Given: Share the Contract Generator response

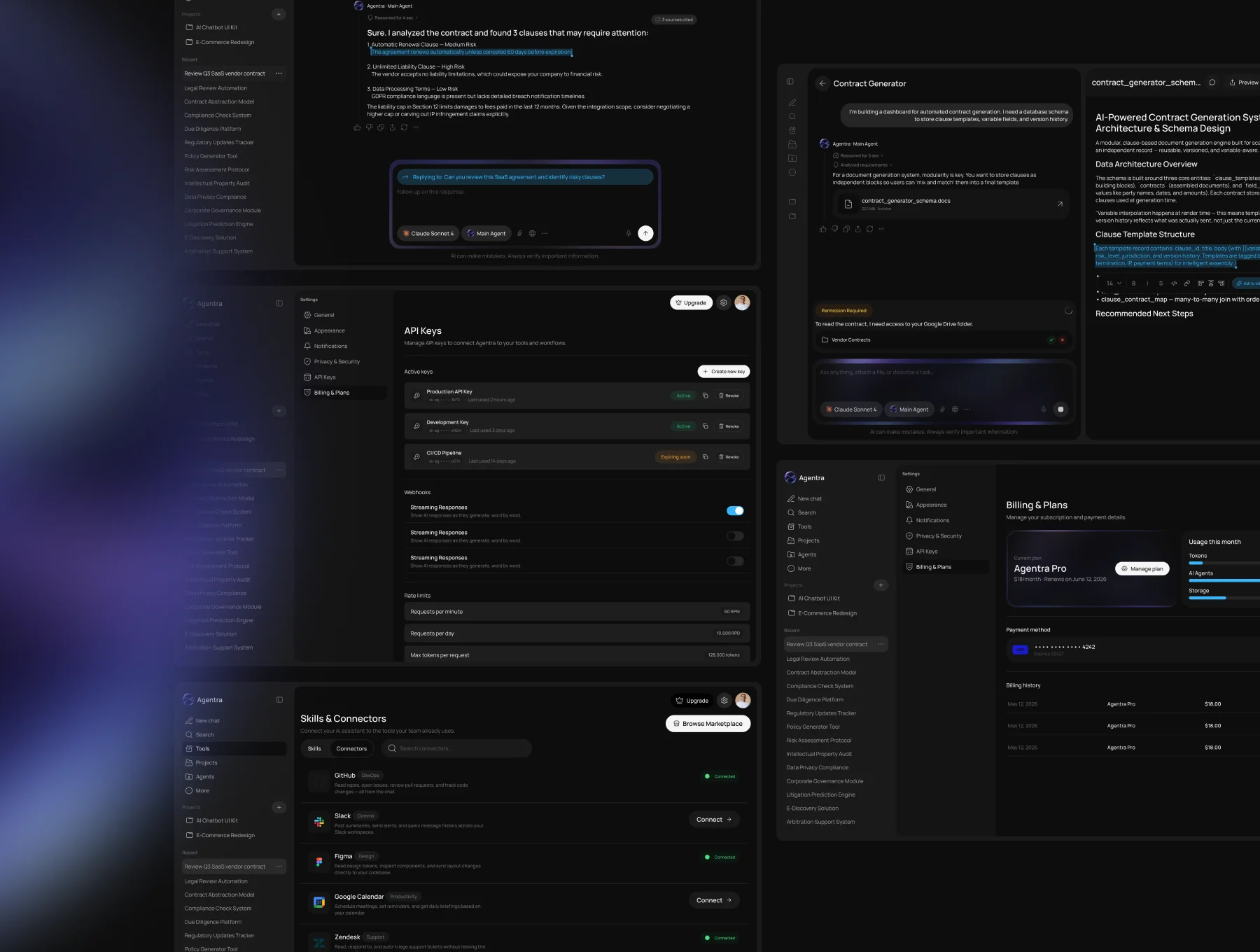Looking at the screenshot, I should point(858,229).
